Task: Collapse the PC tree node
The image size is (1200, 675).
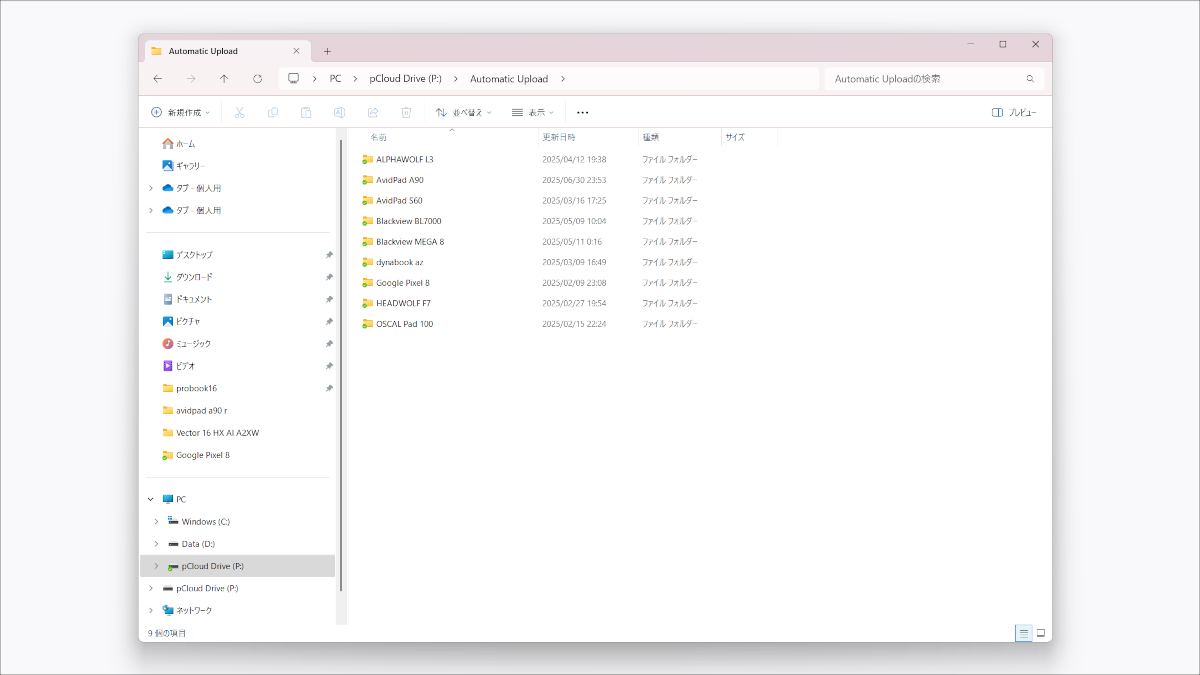Action: [x=151, y=499]
